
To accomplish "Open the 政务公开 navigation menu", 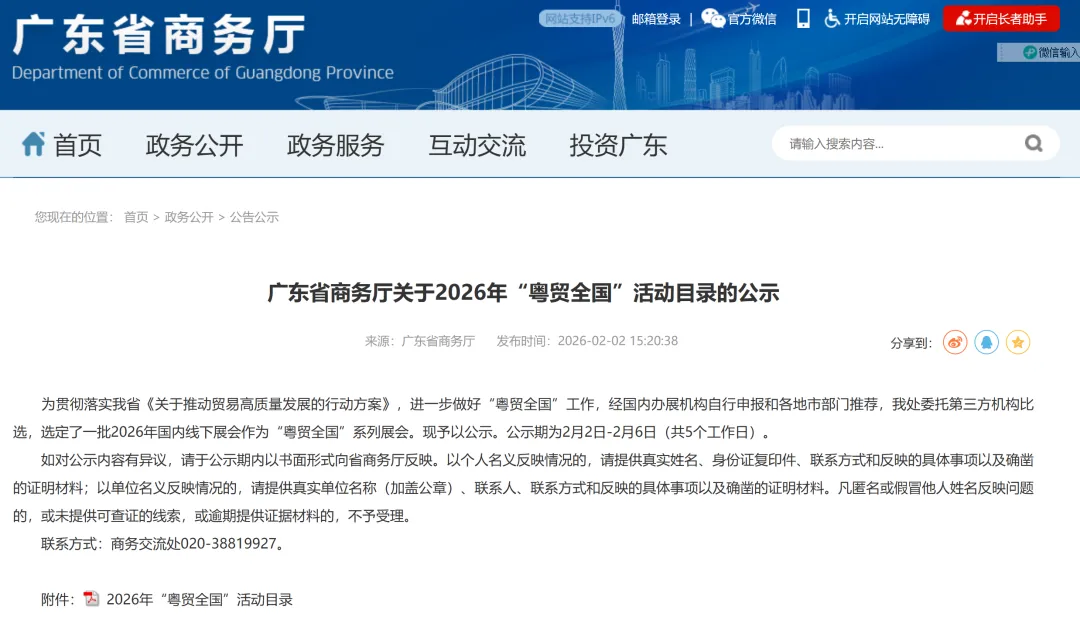I will click(194, 145).
